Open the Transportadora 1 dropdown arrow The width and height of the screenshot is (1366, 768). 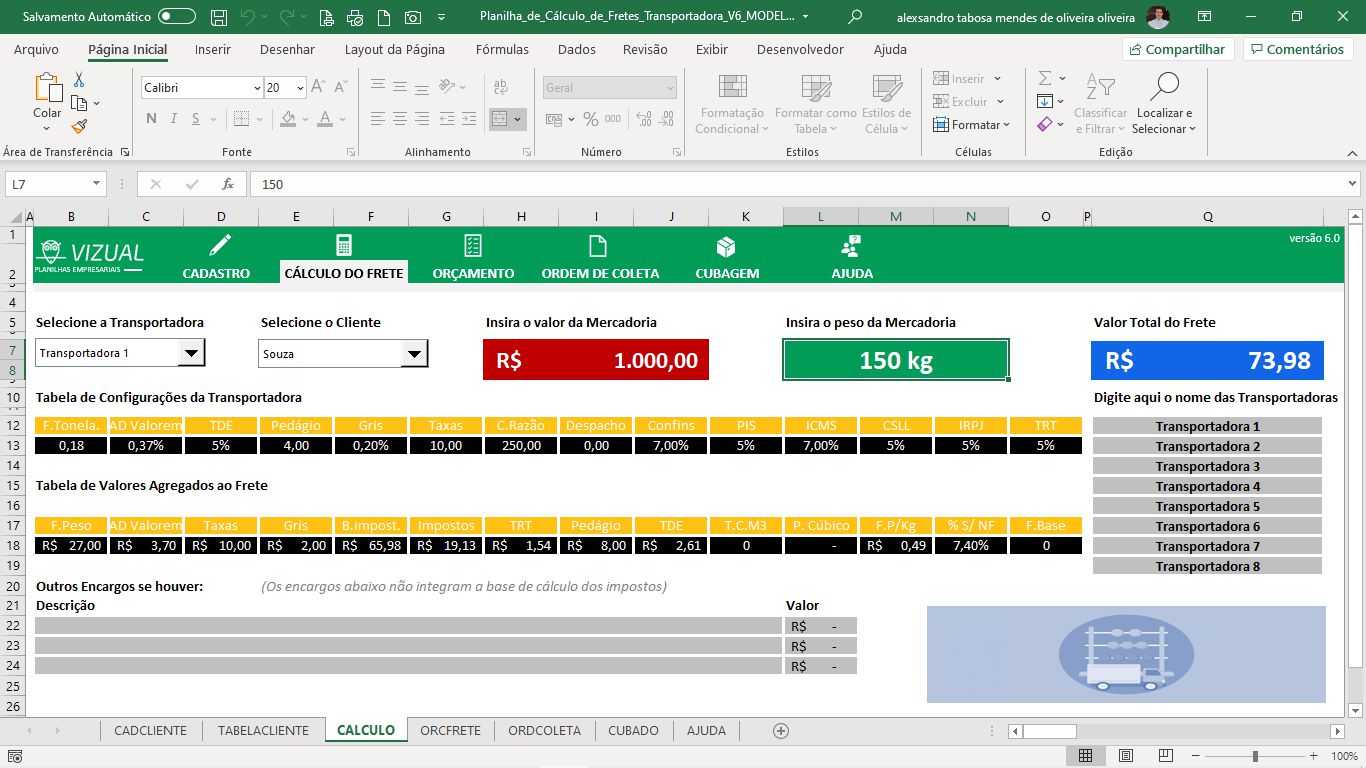coord(191,353)
